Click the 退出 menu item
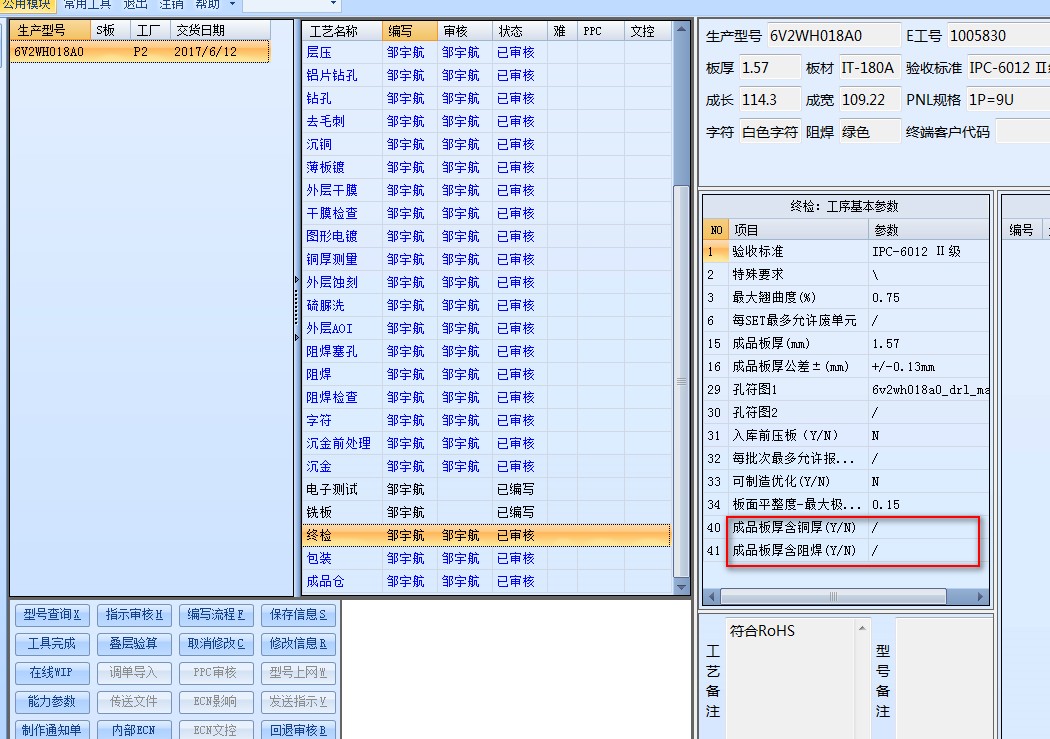1050x739 pixels. pyautogui.click(x=135, y=4)
